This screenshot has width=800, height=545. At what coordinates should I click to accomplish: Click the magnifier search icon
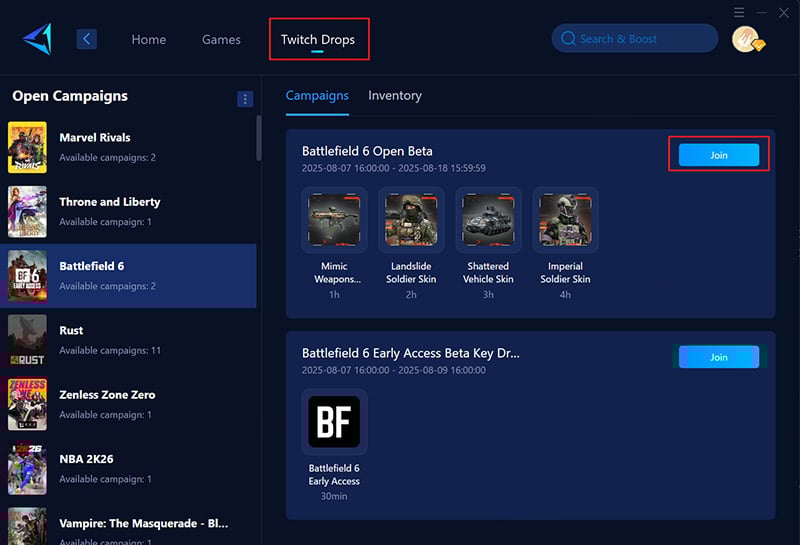(568, 38)
